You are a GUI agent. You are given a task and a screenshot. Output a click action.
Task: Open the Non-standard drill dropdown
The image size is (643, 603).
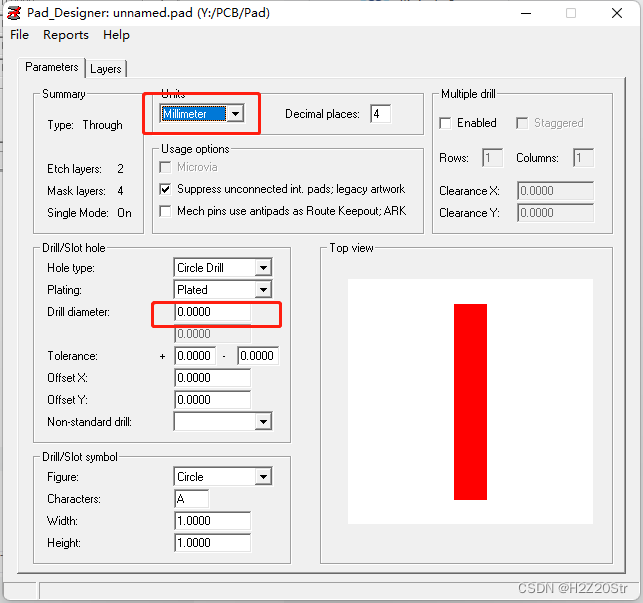pyautogui.click(x=223, y=422)
